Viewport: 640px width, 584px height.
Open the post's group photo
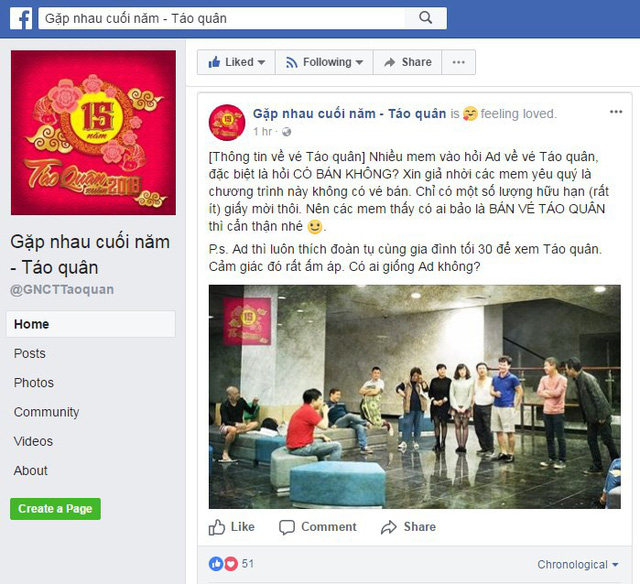415,397
